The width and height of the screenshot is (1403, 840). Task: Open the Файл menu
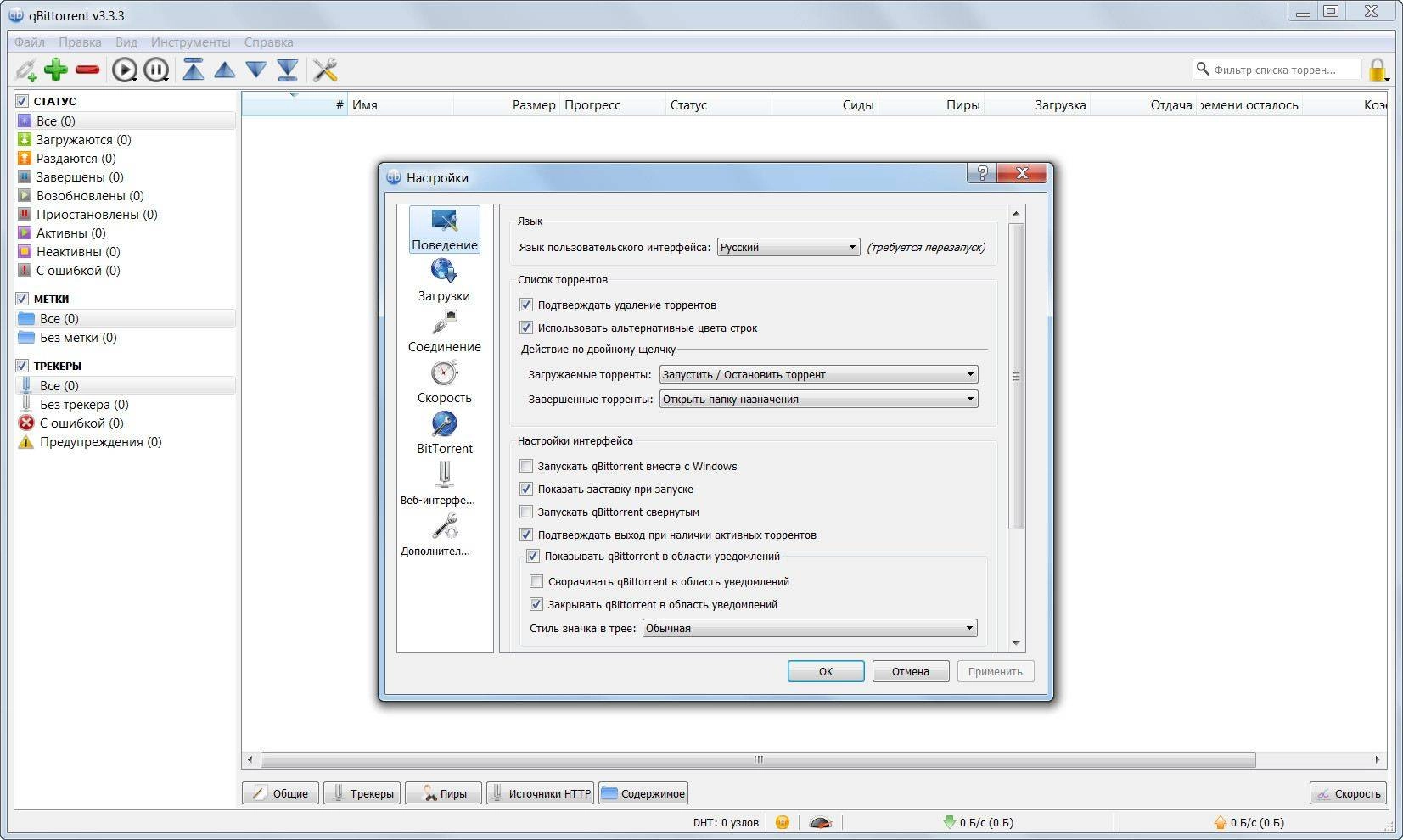coord(30,42)
